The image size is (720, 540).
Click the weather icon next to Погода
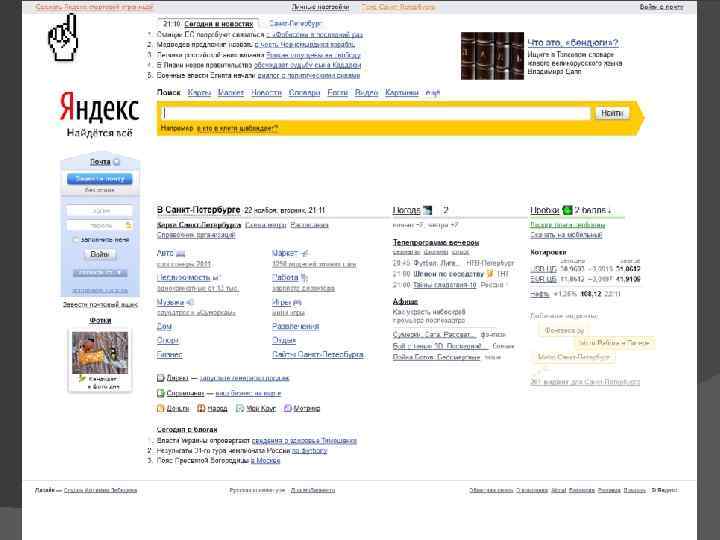tap(428, 210)
